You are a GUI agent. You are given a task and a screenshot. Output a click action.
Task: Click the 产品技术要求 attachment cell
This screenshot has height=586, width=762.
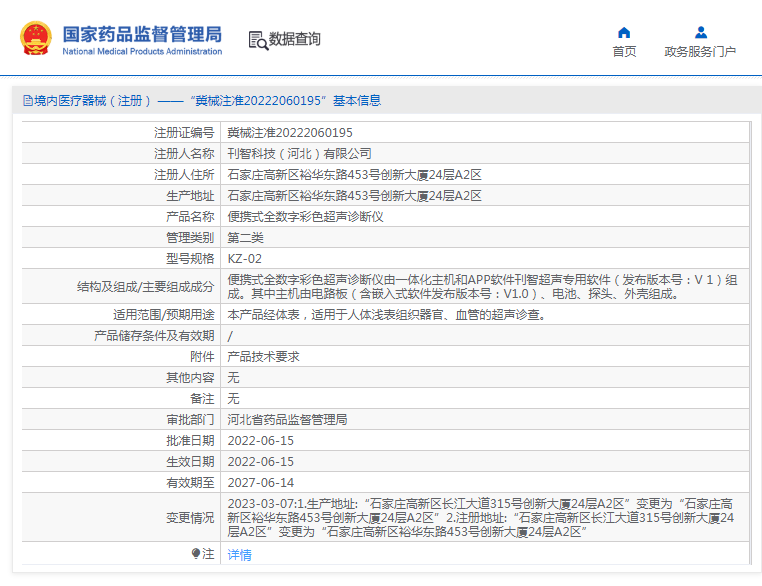pos(264,357)
